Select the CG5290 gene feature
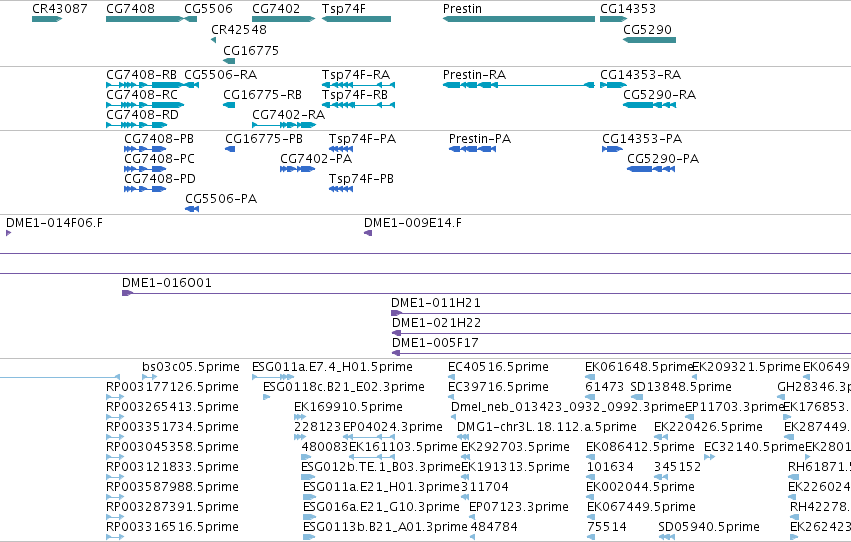This screenshot has width=851, height=542. pyautogui.click(x=649, y=40)
